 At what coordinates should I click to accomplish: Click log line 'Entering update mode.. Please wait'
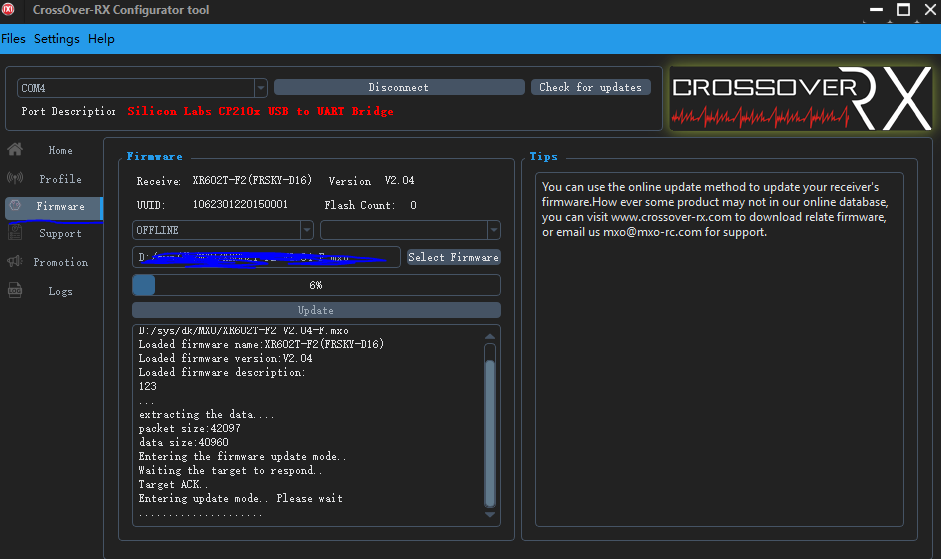pos(241,498)
